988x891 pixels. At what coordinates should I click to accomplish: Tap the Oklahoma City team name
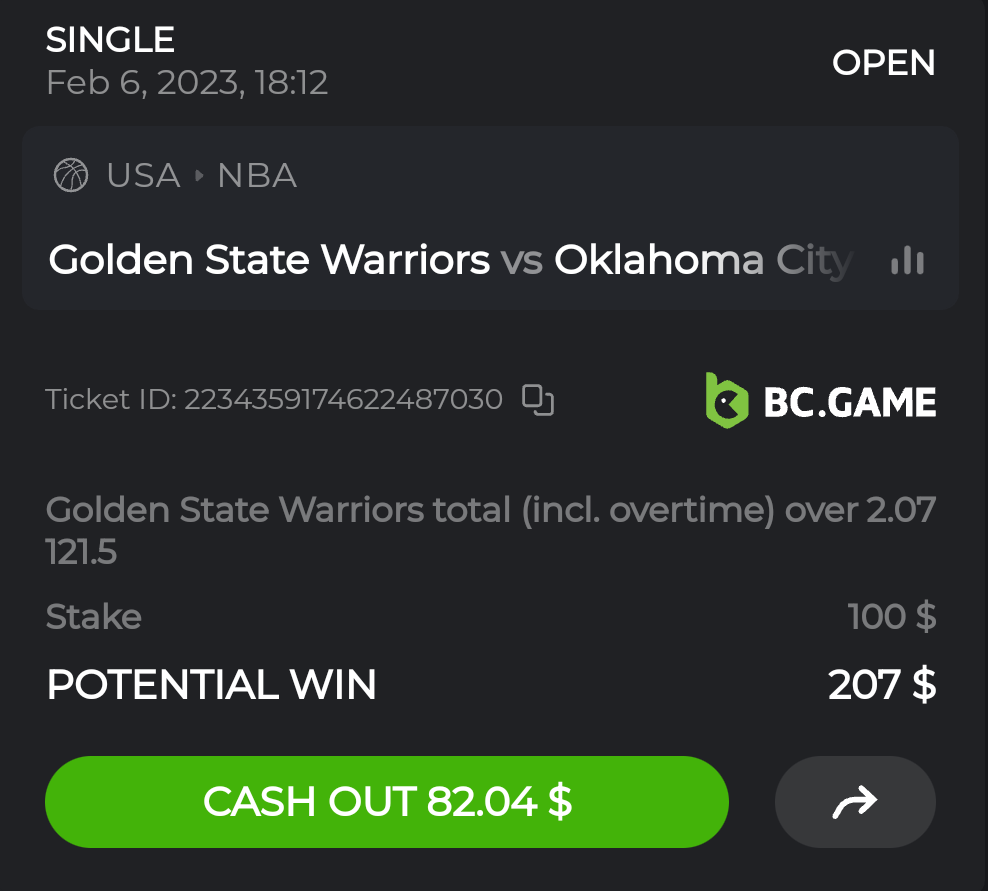[x=703, y=260]
